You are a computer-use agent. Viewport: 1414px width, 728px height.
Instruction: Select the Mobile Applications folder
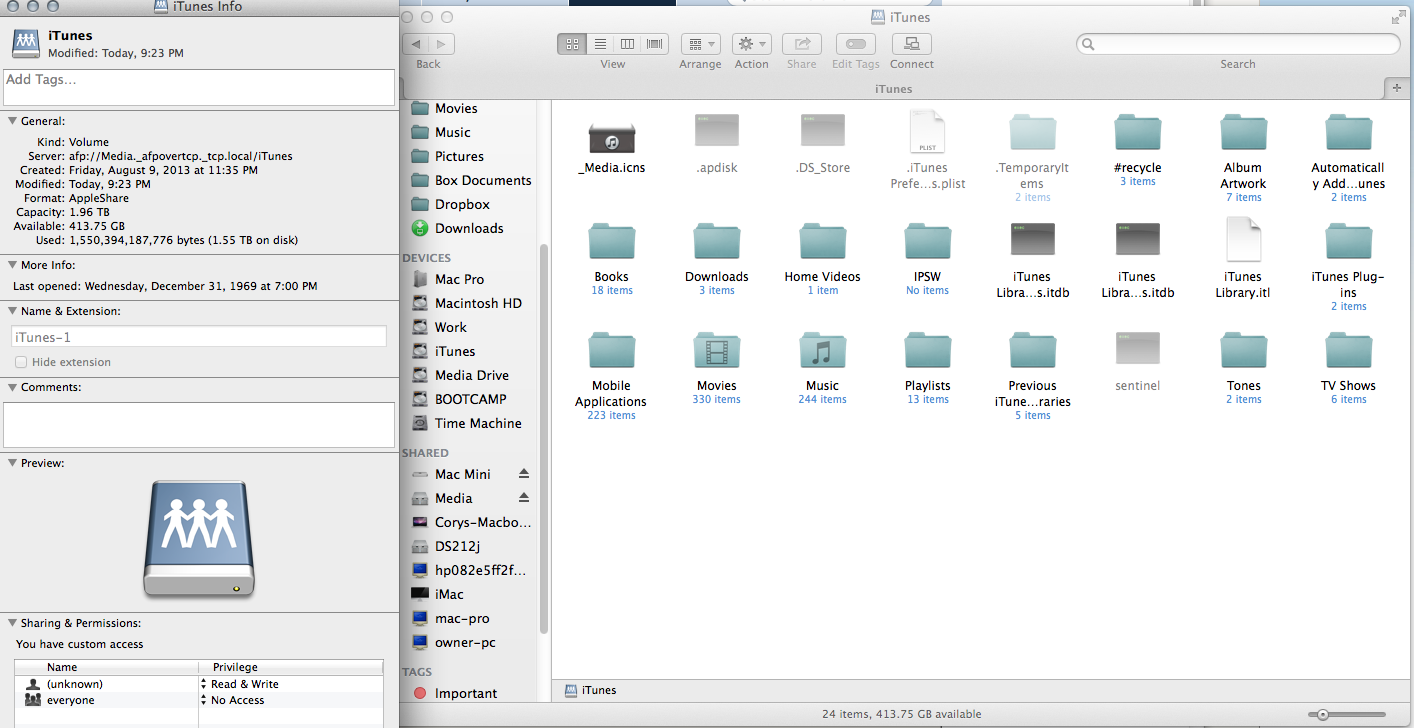tap(612, 352)
